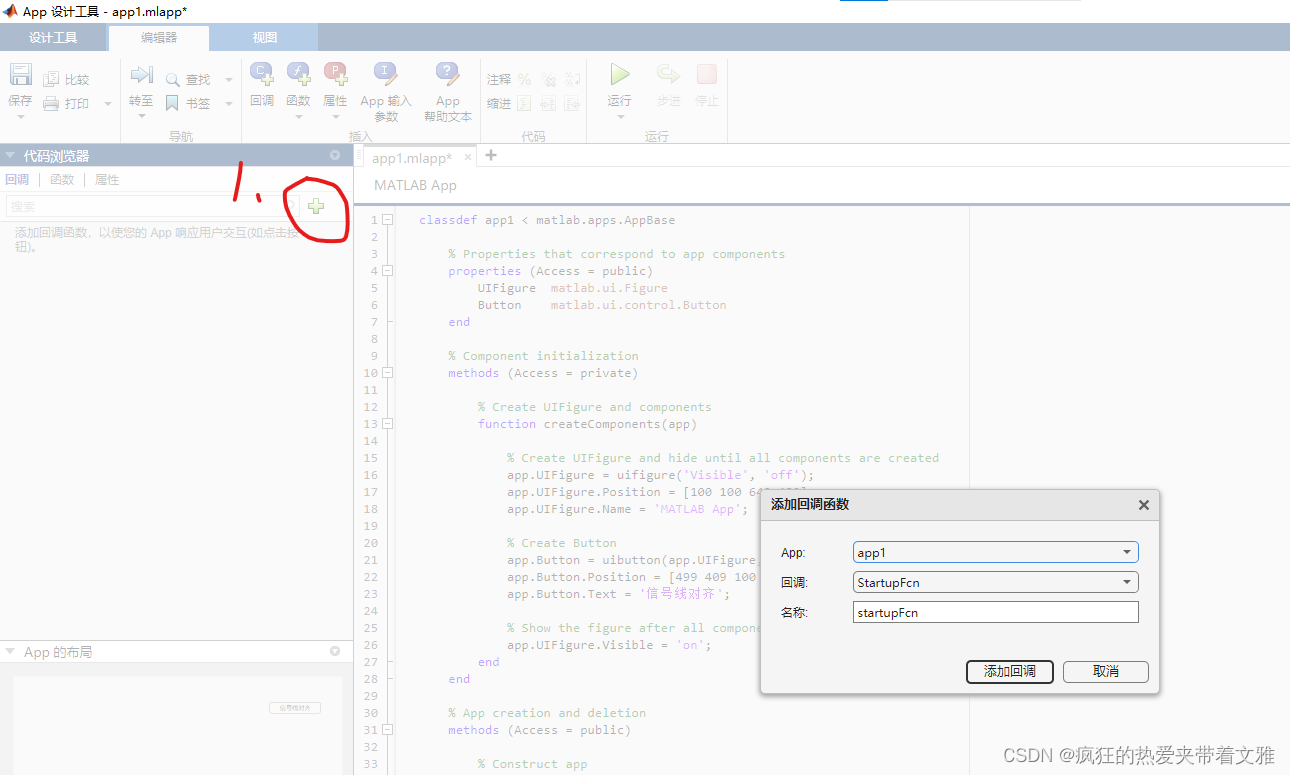Select the 编辑器 ribbon tab
The height and width of the screenshot is (775, 1290).
tap(159, 38)
